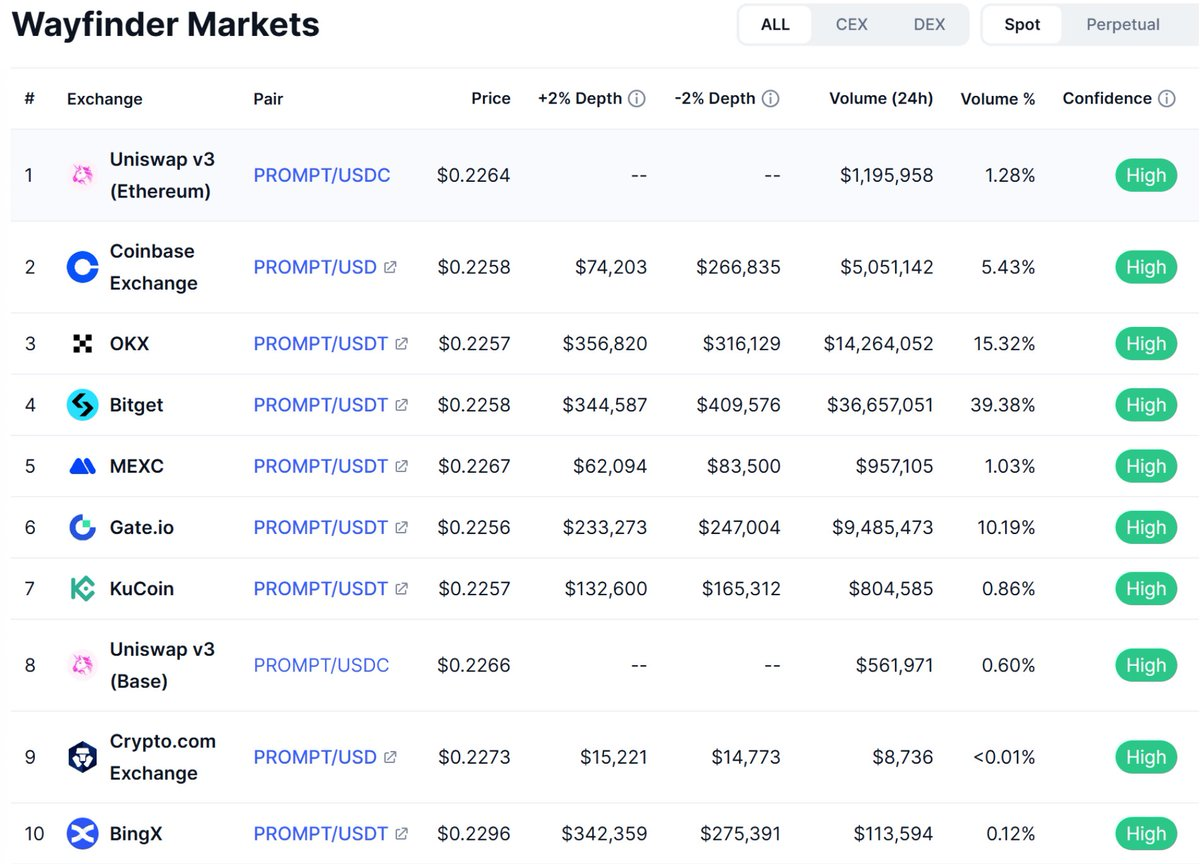1200x864 pixels.
Task: Switch to the DEX filter tab
Action: pos(929,25)
